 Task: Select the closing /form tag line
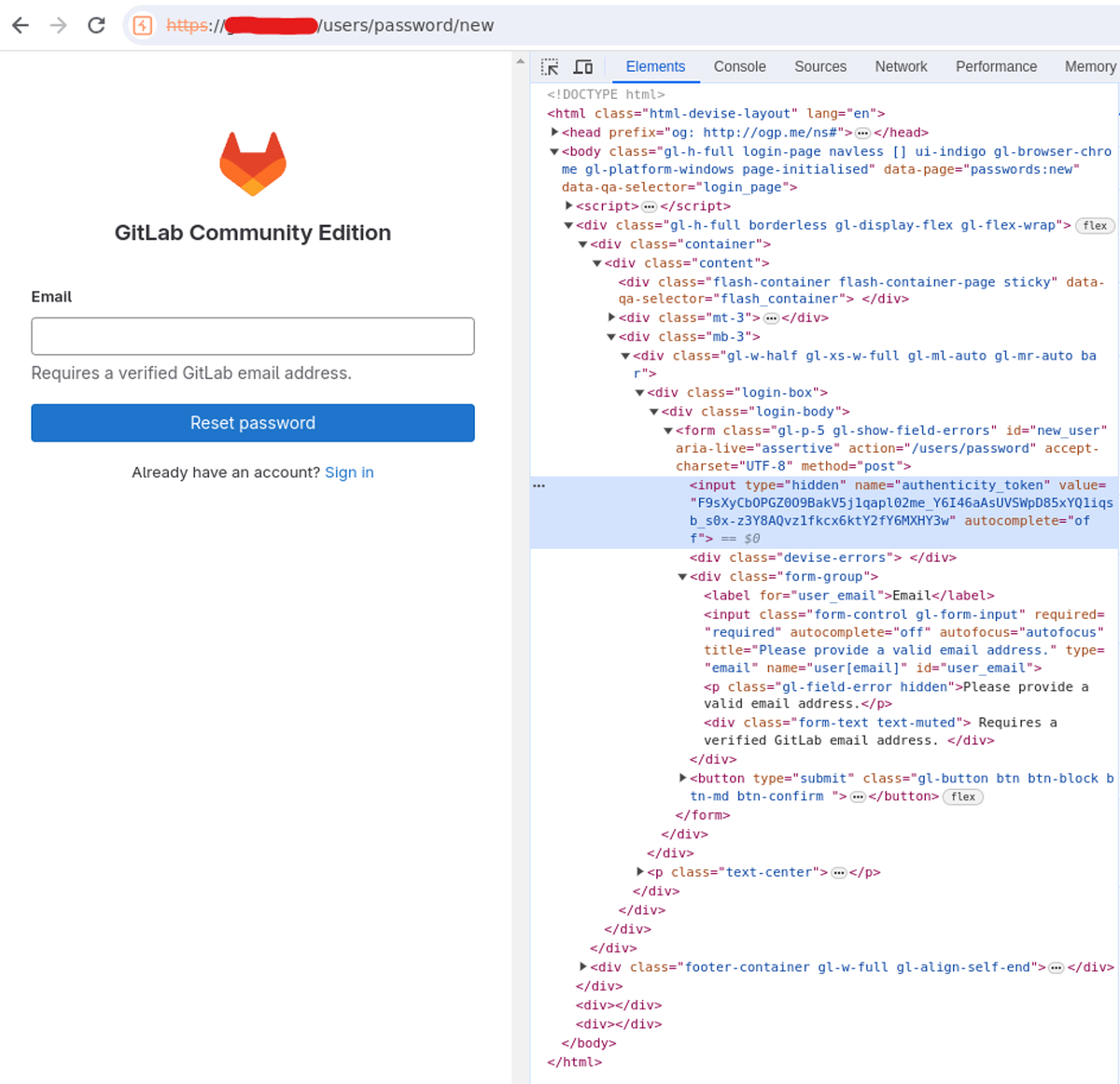point(703,815)
